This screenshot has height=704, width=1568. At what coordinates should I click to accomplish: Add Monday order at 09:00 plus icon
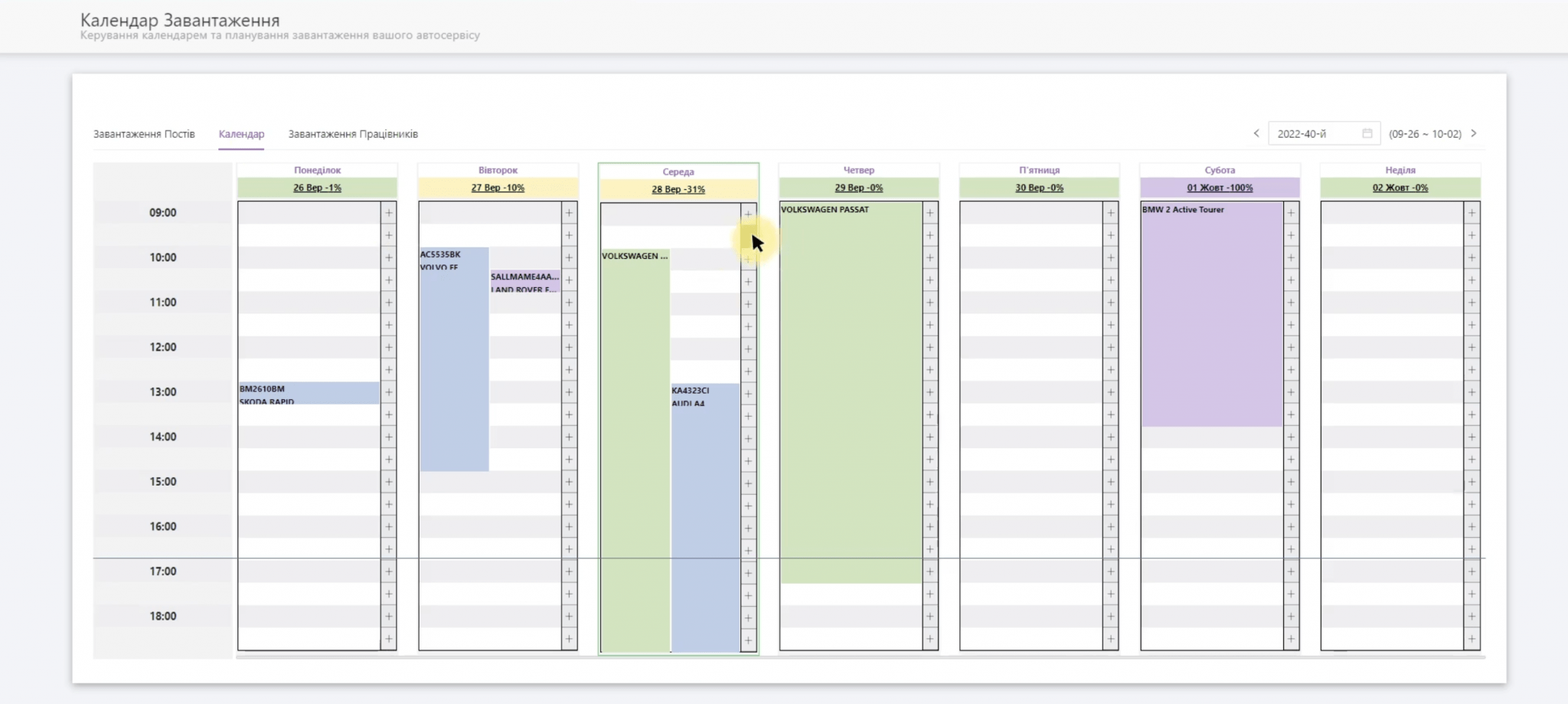(x=389, y=213)
